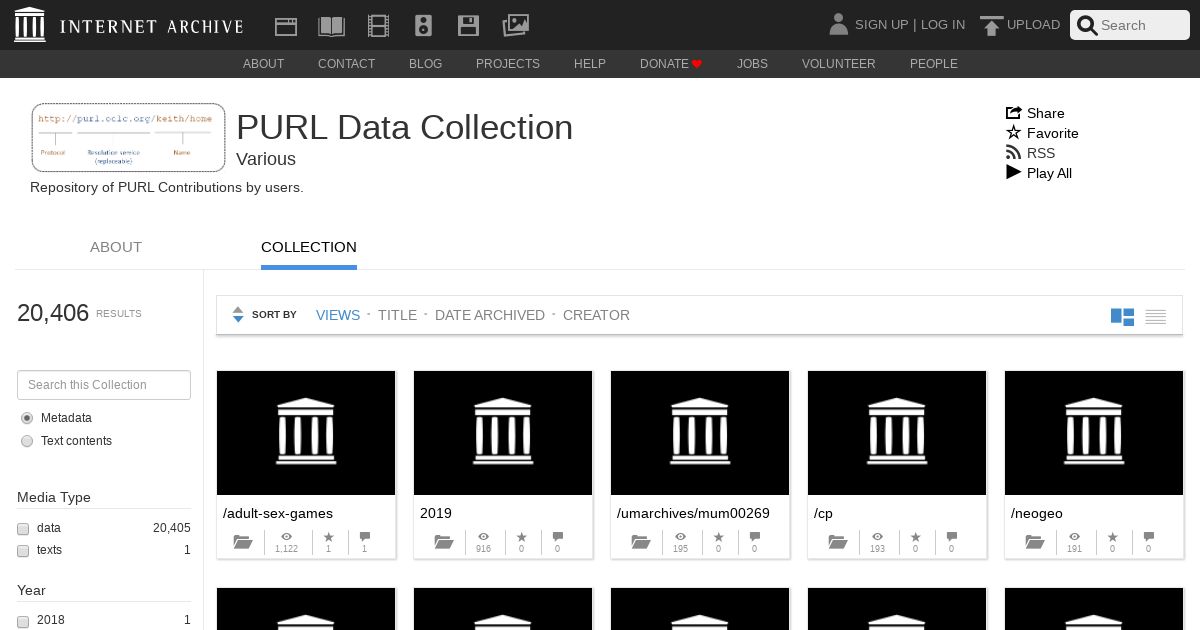Open the JOBS menu item

[752, 64]
